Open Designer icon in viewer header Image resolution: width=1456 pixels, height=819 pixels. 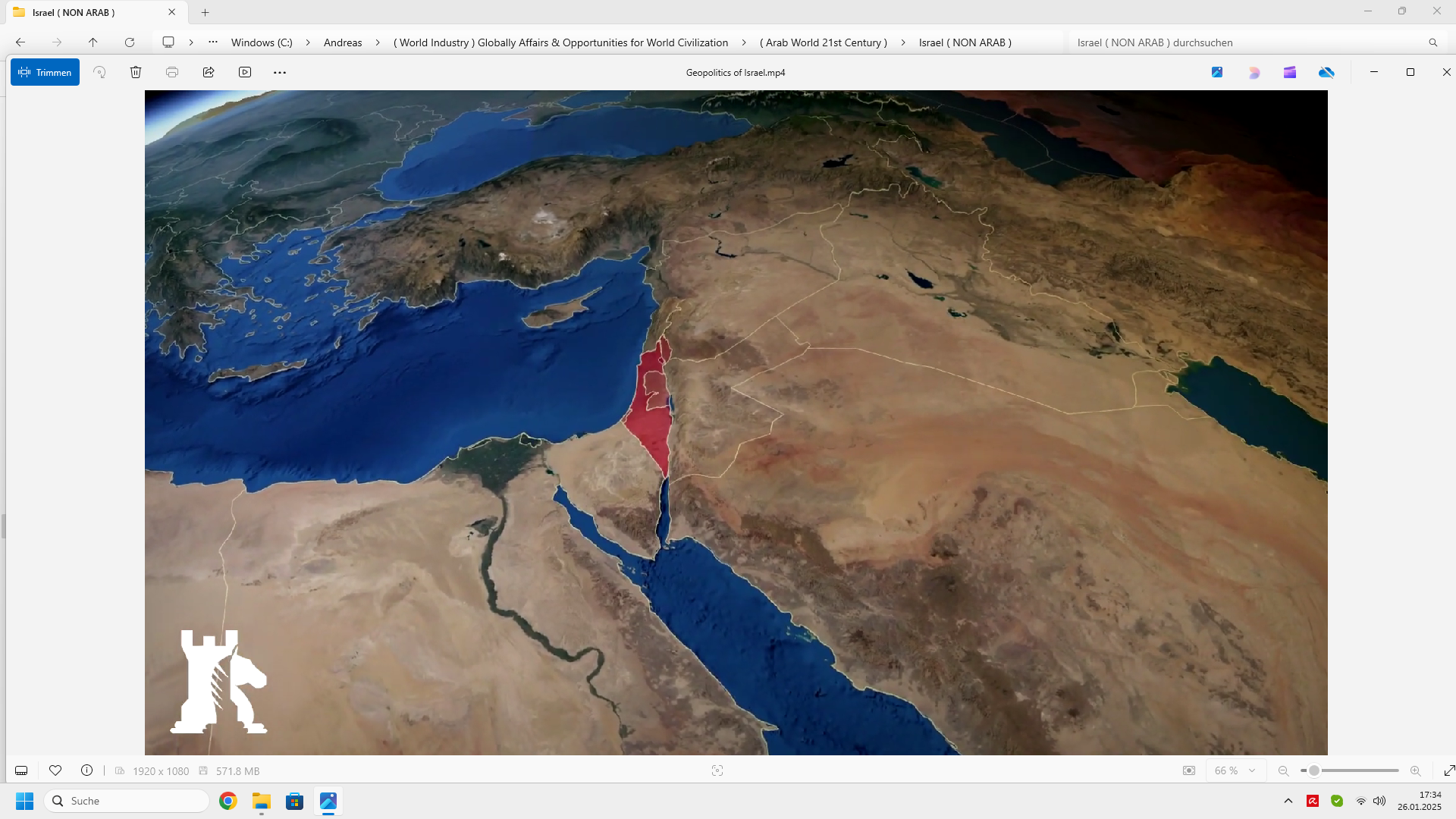pos(1254,72)
